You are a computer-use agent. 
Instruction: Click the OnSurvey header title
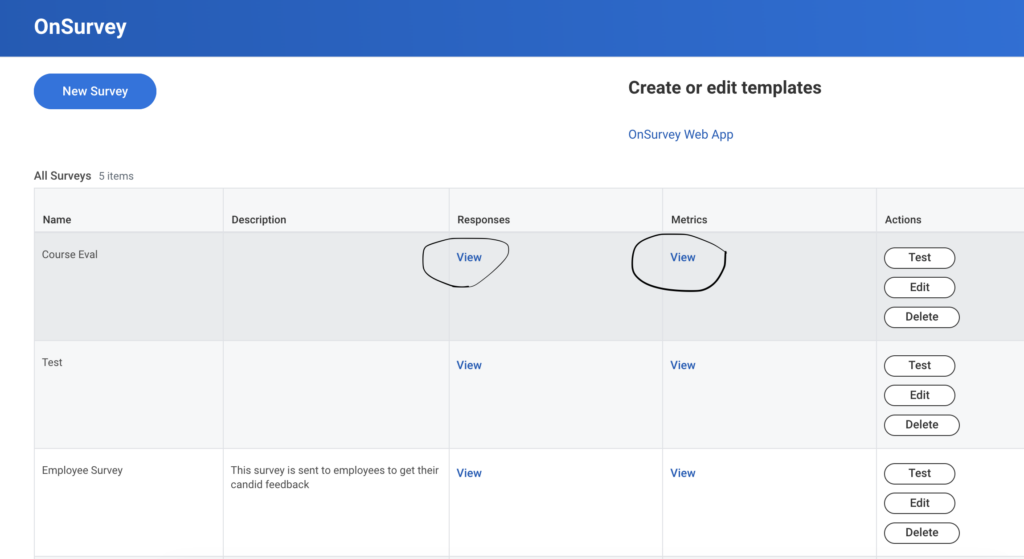click(x=80, y=27)
